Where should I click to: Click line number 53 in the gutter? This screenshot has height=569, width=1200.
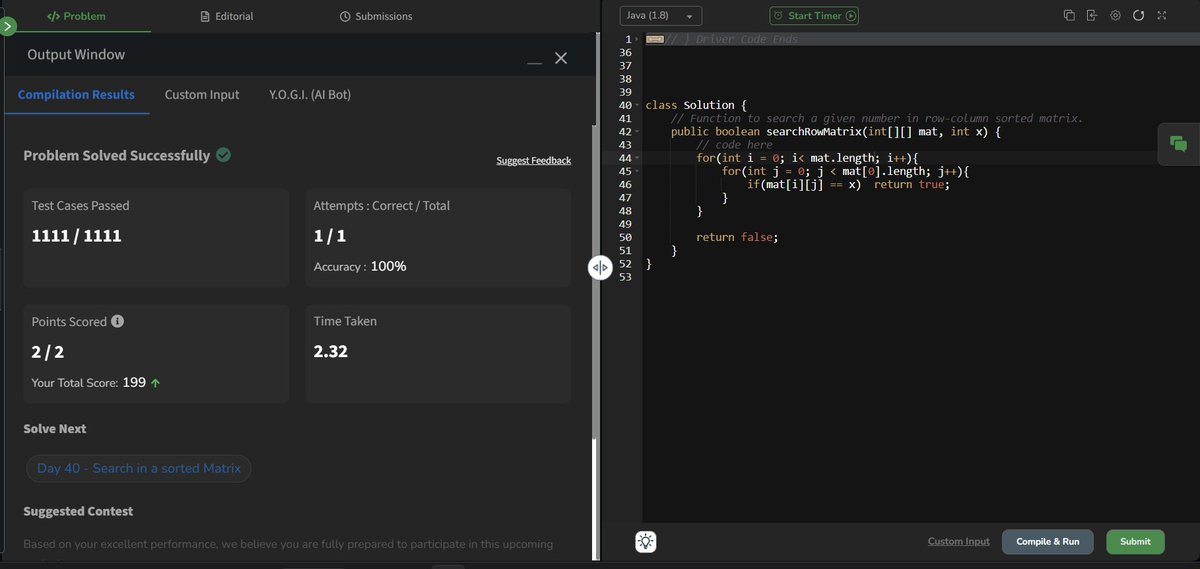pos(626,277)
